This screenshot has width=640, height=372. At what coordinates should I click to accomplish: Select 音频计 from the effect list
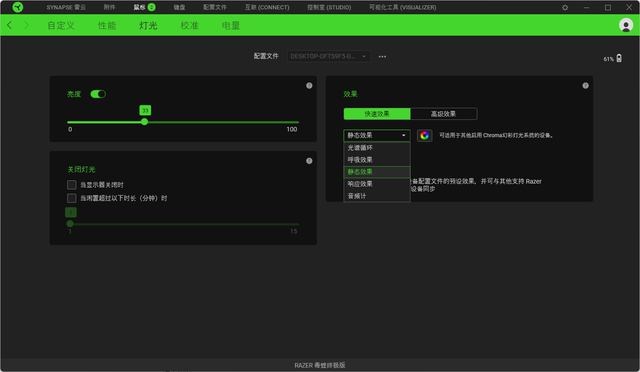(376, 196)
